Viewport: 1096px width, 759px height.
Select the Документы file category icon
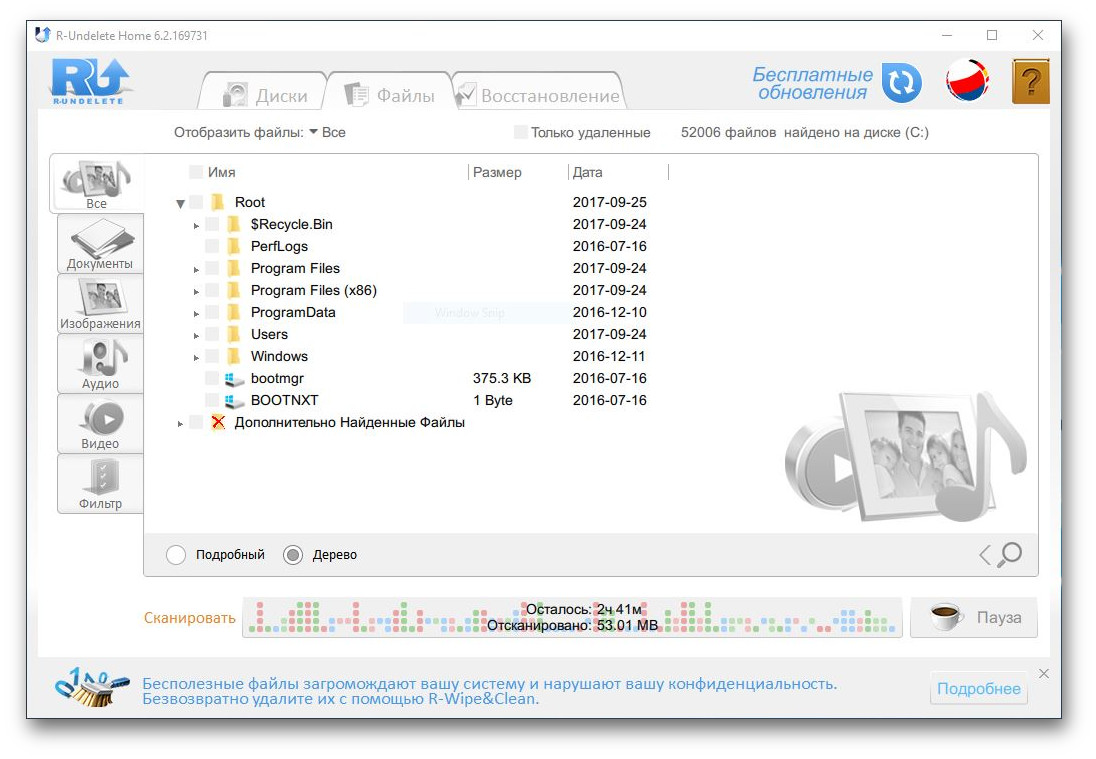click(x=101, y=244)
